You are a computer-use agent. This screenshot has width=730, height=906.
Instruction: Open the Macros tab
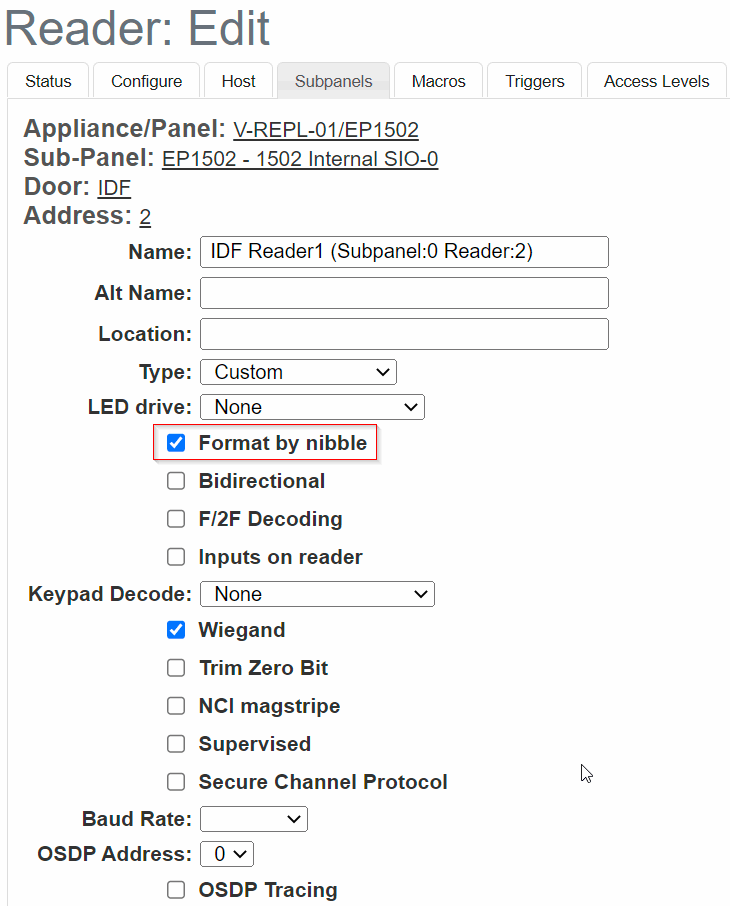click(437, 81)
